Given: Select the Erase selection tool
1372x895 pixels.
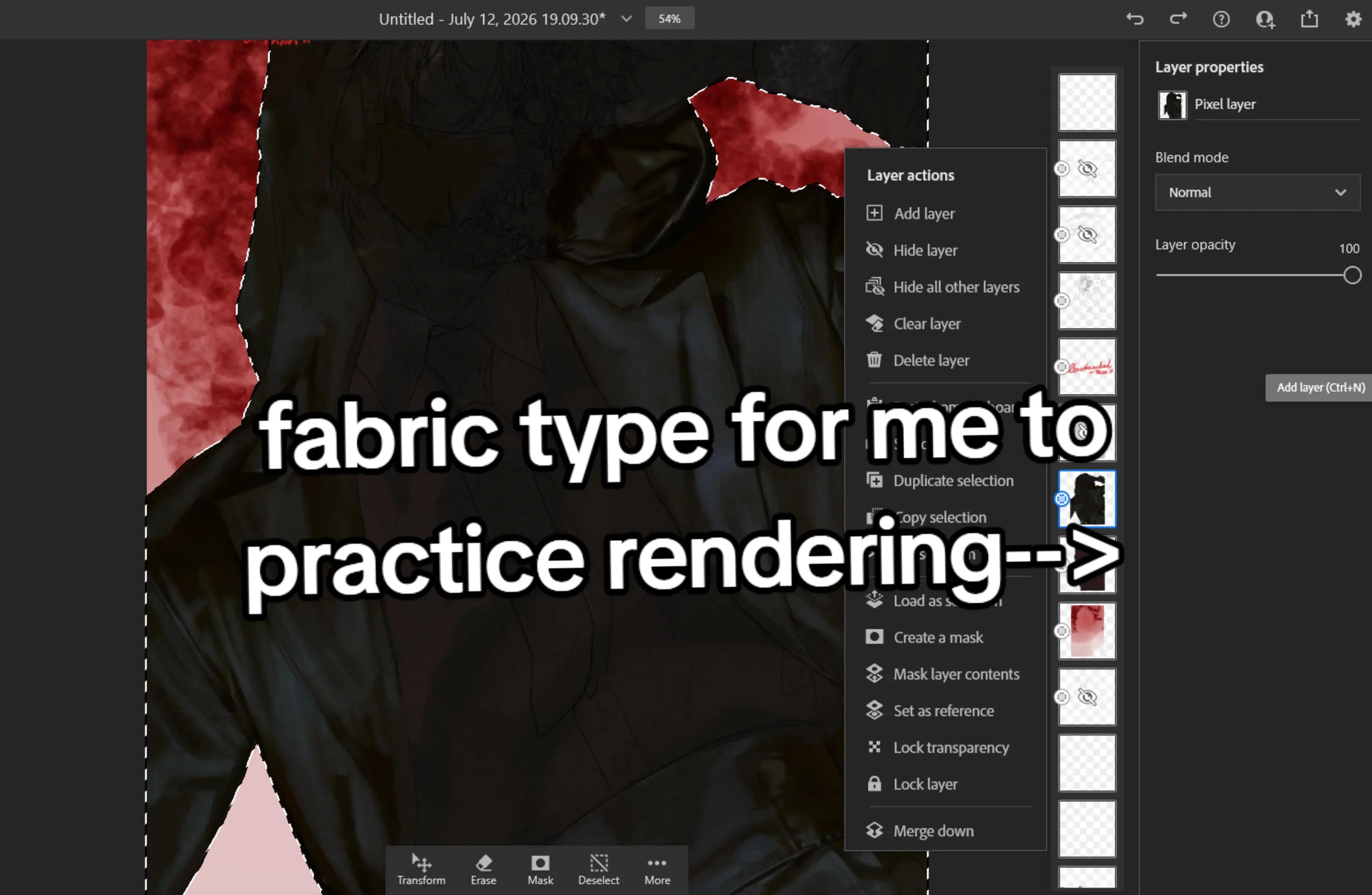Looking at the screenshot, I should [483, 870].
